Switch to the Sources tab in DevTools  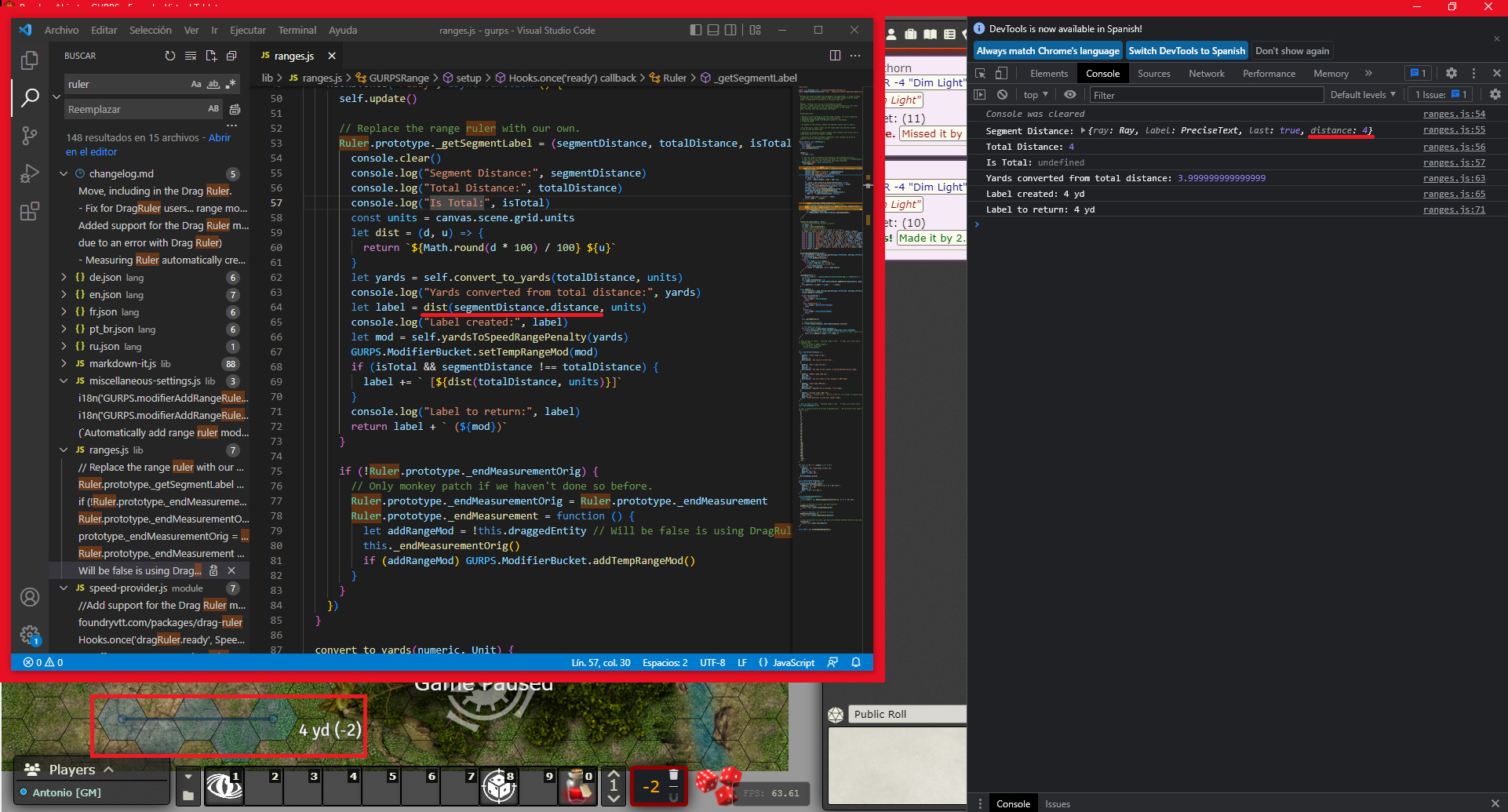click(1153, 73)
